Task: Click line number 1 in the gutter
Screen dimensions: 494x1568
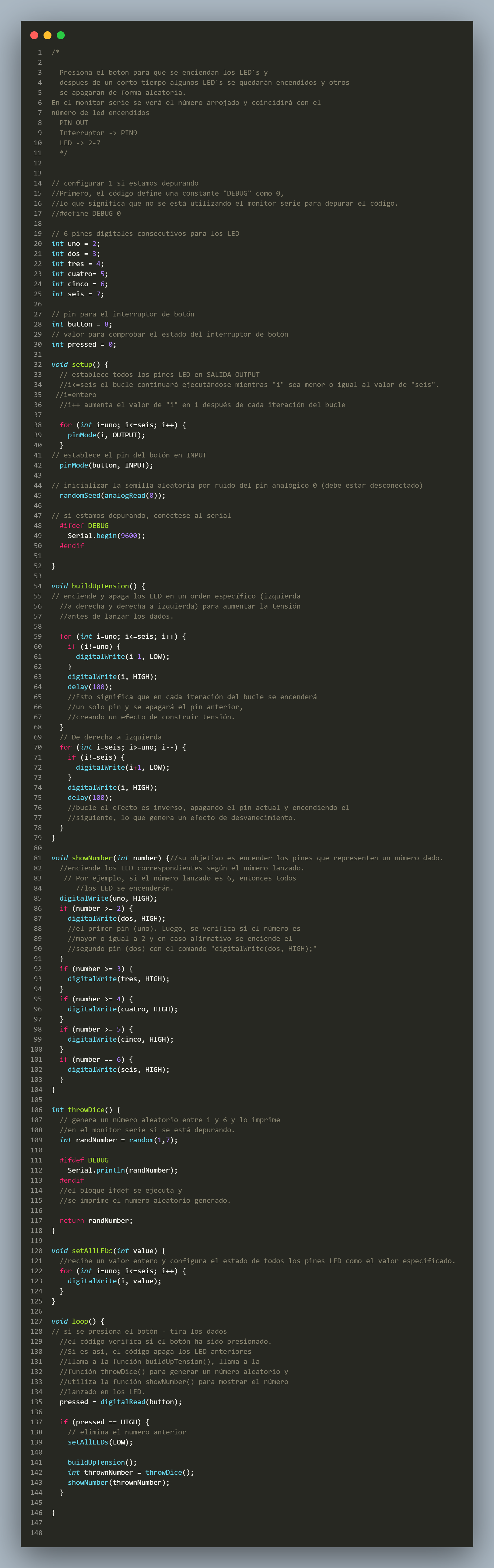Action: point(40,52)
